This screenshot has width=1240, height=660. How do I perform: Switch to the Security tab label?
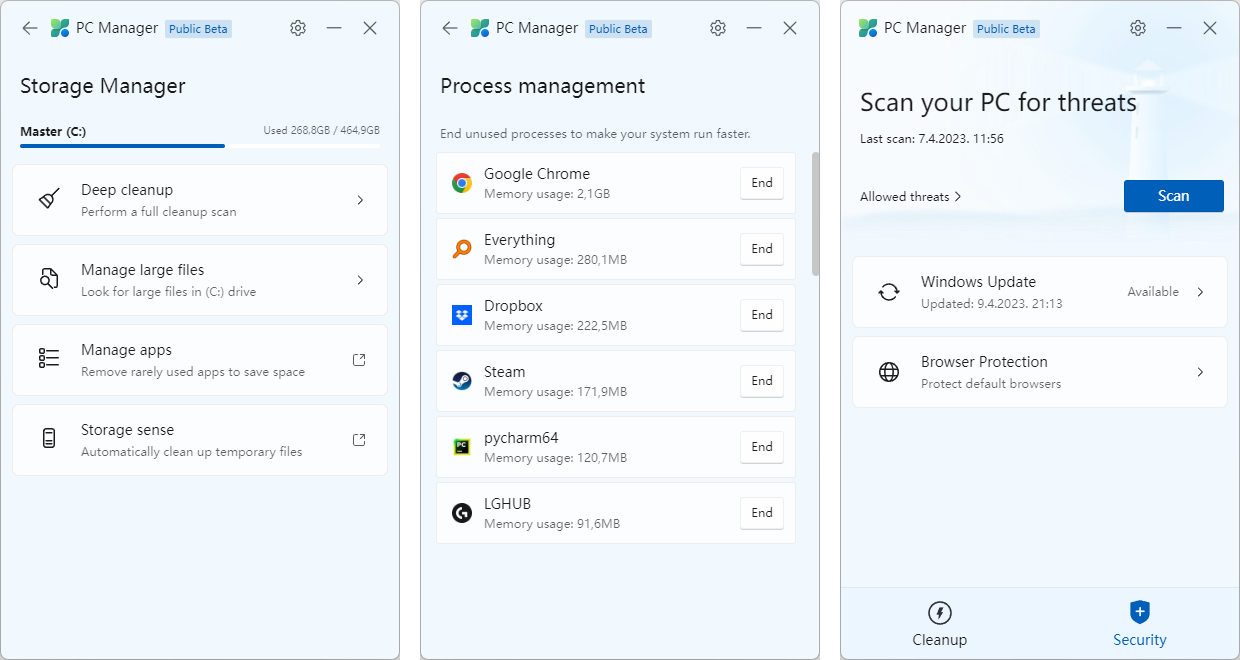1140,640
